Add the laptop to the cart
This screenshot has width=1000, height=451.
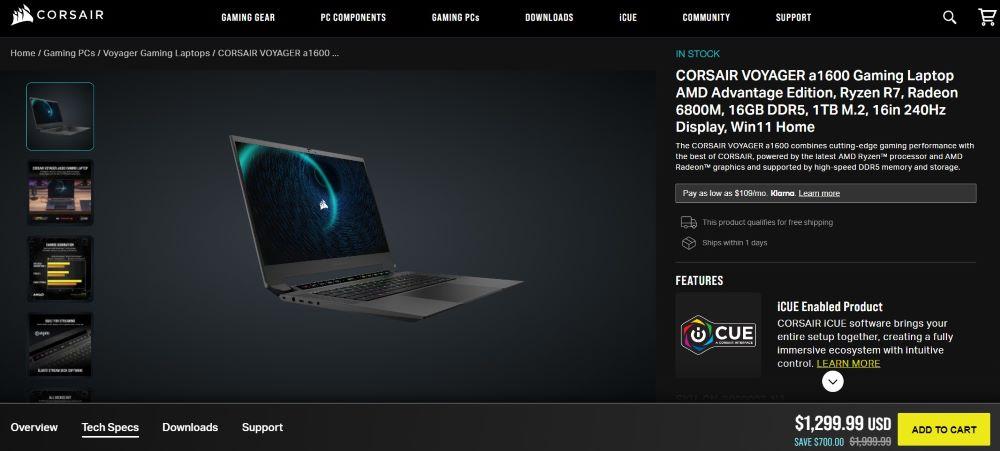coord(944,430)
